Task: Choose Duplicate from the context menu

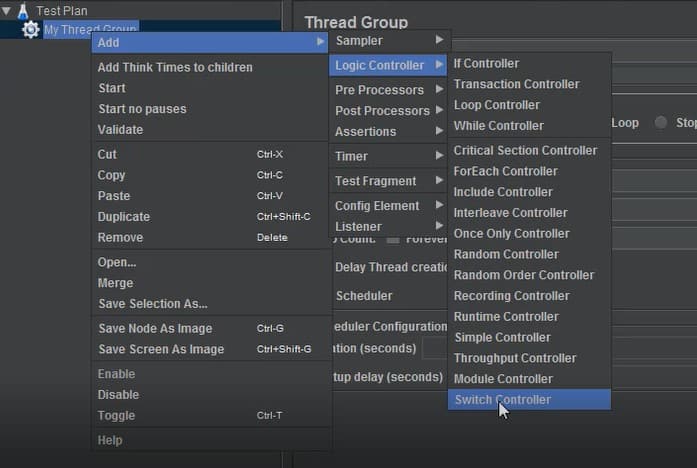Action: [210, 217]
